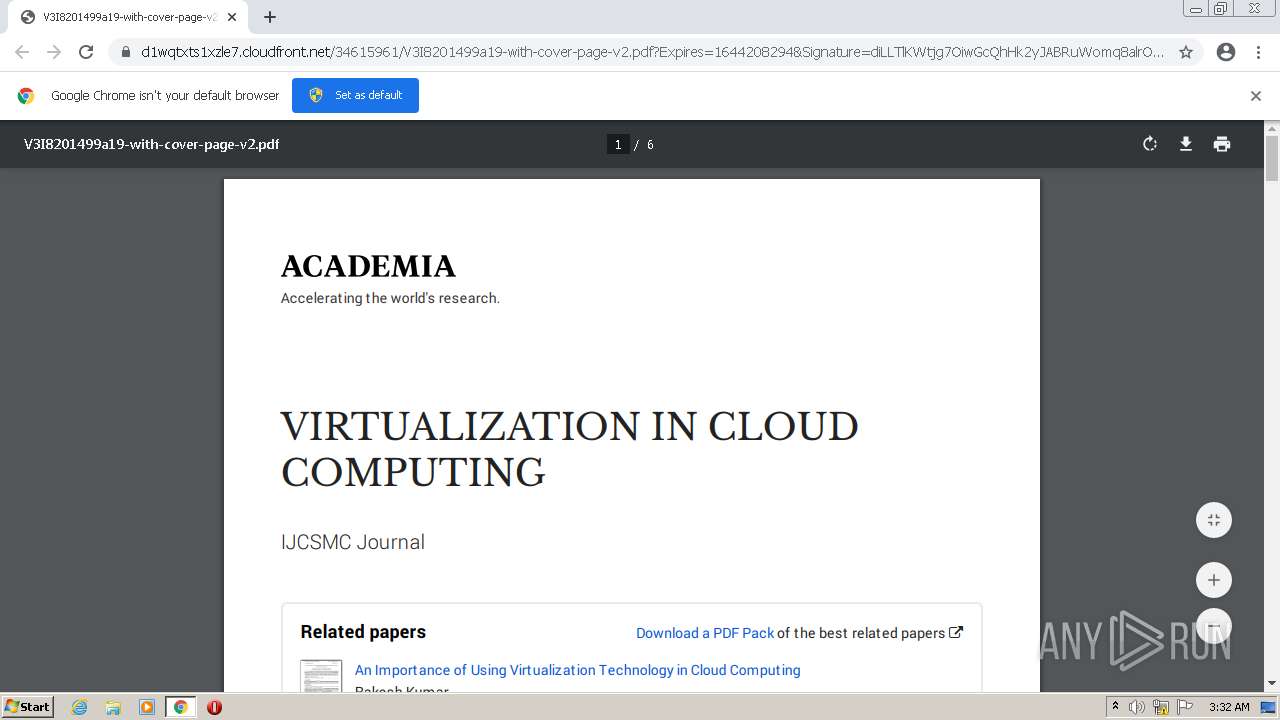1280x720 pixels.
Task: Open the network tray icon
Action: [x=1161, y=707]
